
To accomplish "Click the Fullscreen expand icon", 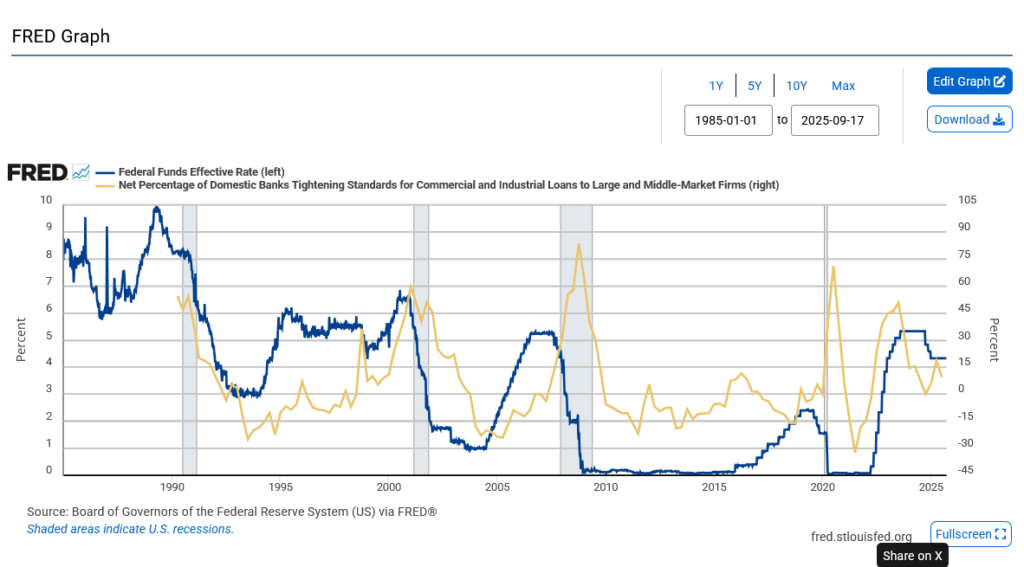I will [1001, 535].
